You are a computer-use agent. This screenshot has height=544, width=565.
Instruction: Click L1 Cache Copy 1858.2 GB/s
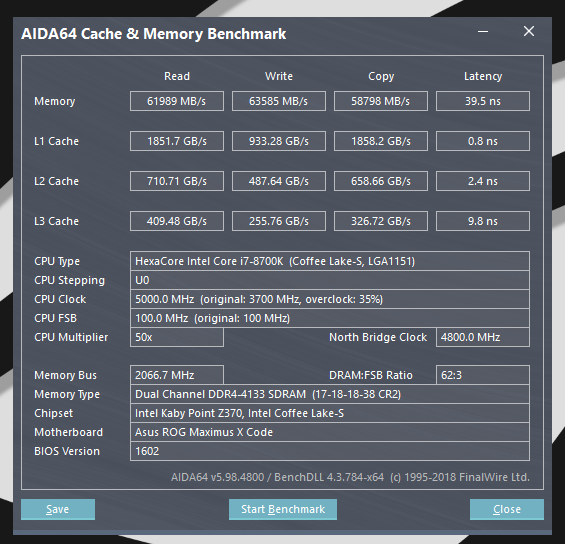coord(381,141)
